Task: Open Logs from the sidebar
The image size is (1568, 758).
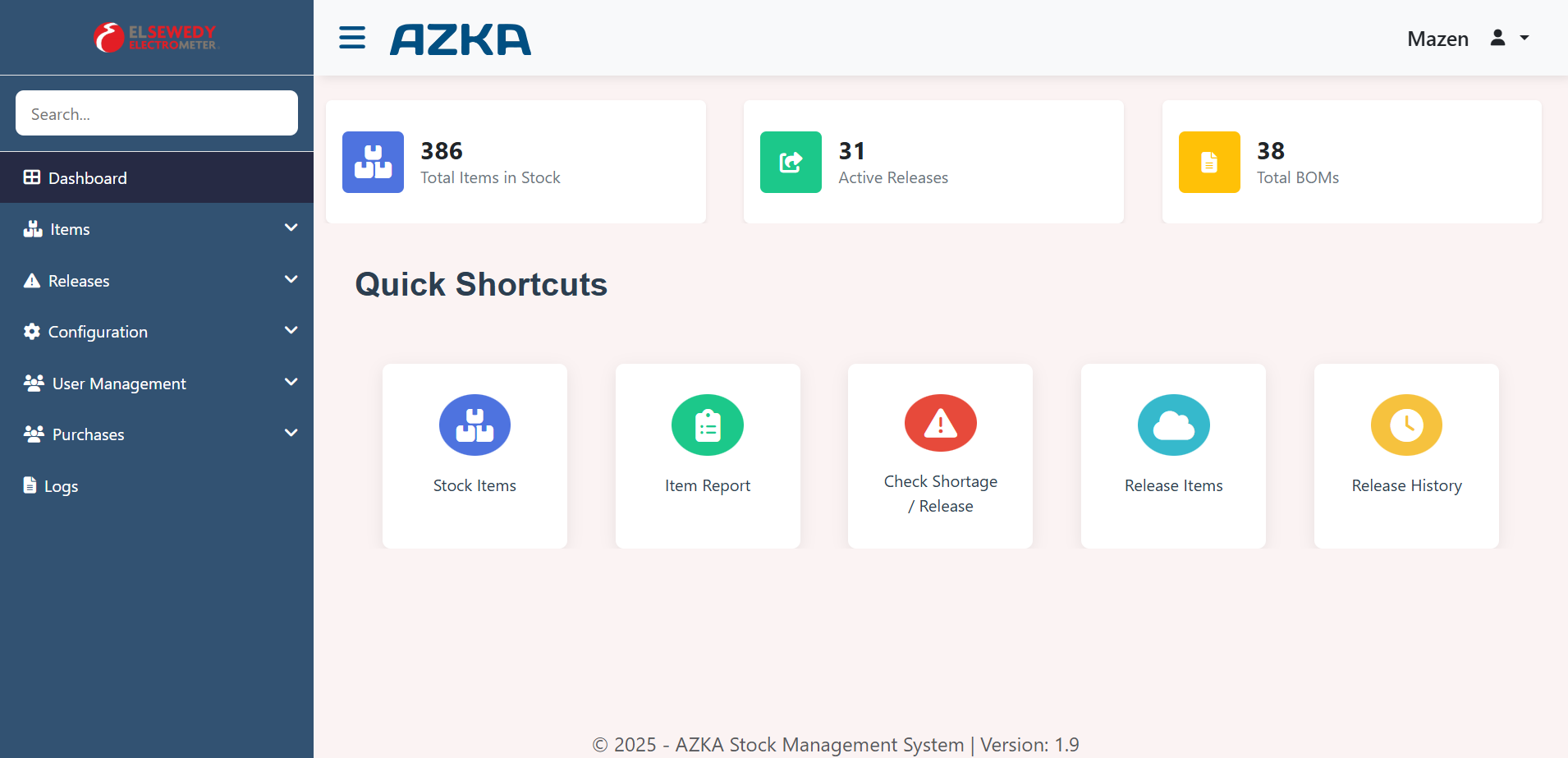Action: click(x=60, y=486)
